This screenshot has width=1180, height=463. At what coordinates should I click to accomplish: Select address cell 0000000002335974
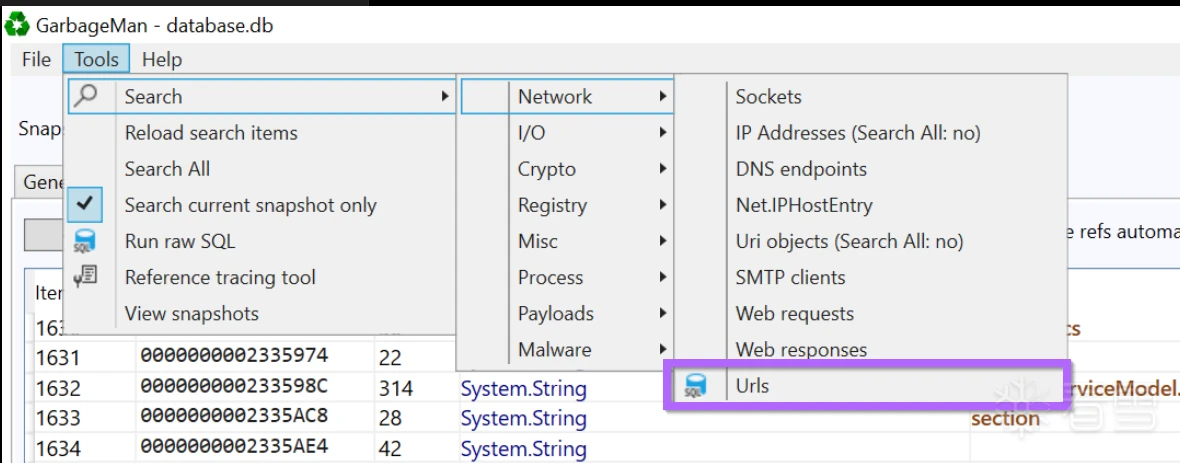[234, 355]
